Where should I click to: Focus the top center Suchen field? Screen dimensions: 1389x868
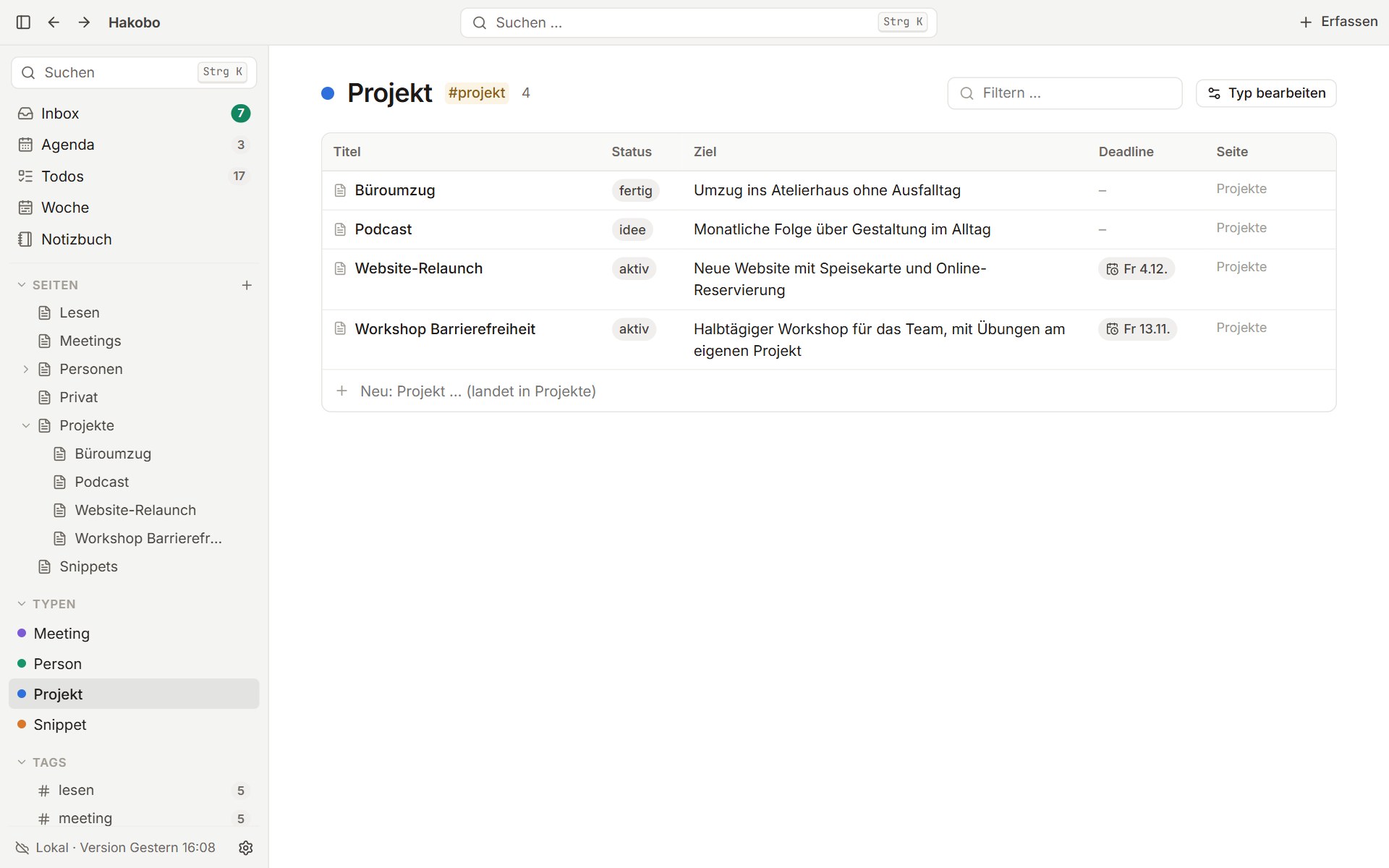(x=698, y=22)
